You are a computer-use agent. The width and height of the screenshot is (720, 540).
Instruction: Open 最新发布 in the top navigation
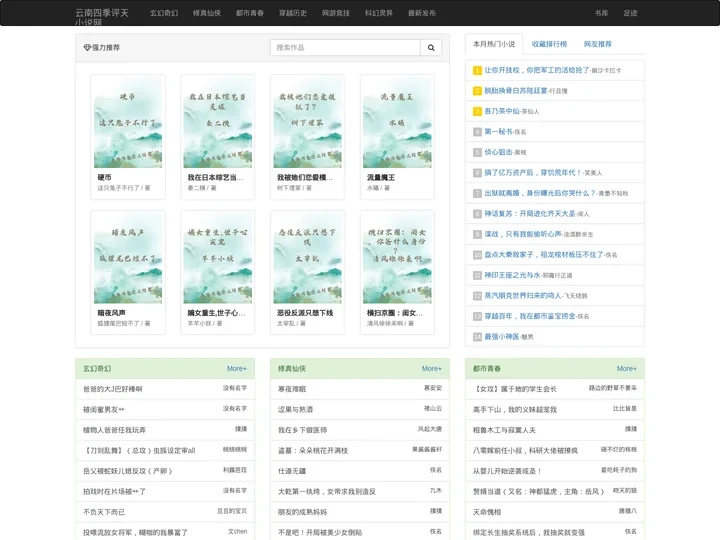coord(422,13)
